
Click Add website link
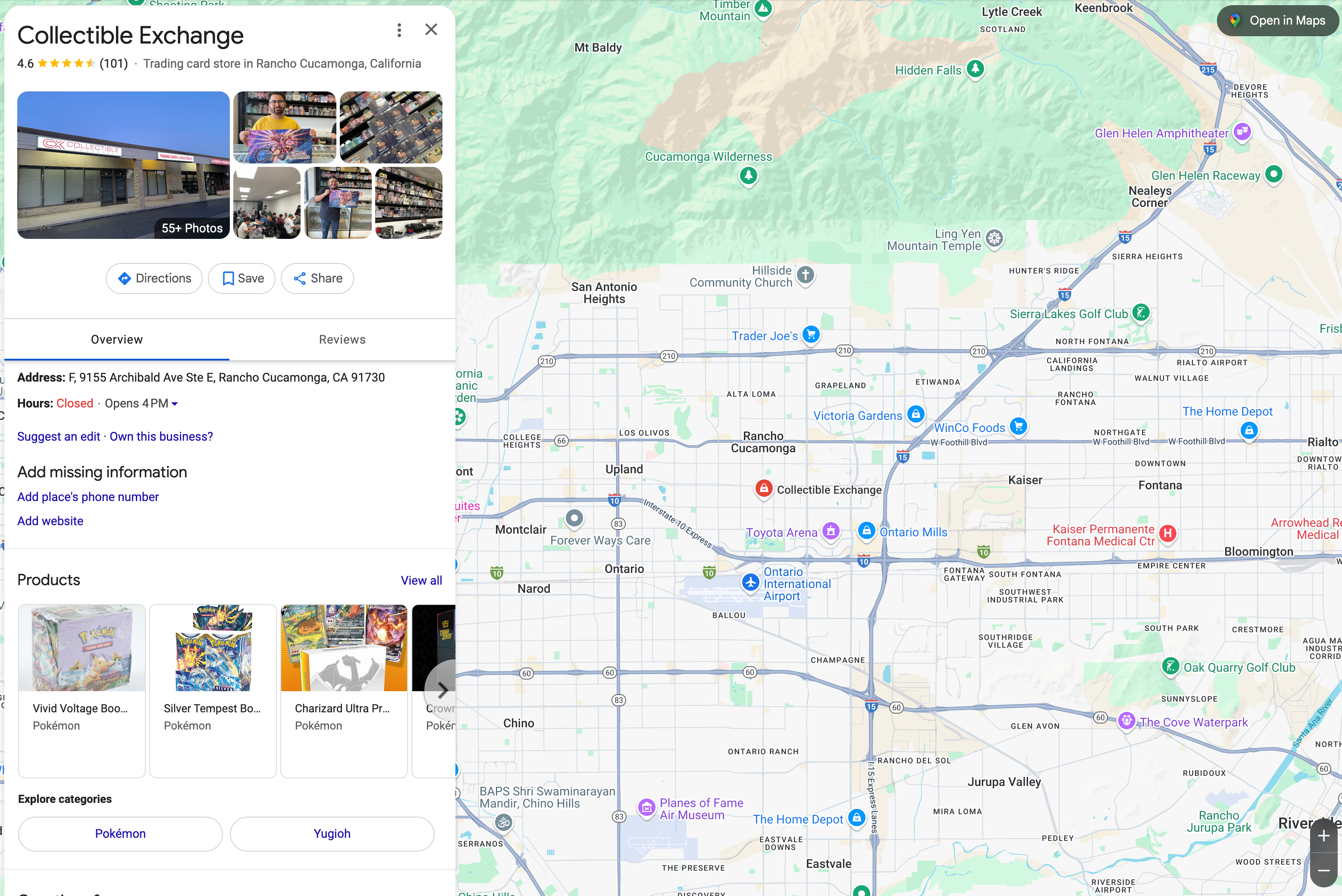point(50,520)
